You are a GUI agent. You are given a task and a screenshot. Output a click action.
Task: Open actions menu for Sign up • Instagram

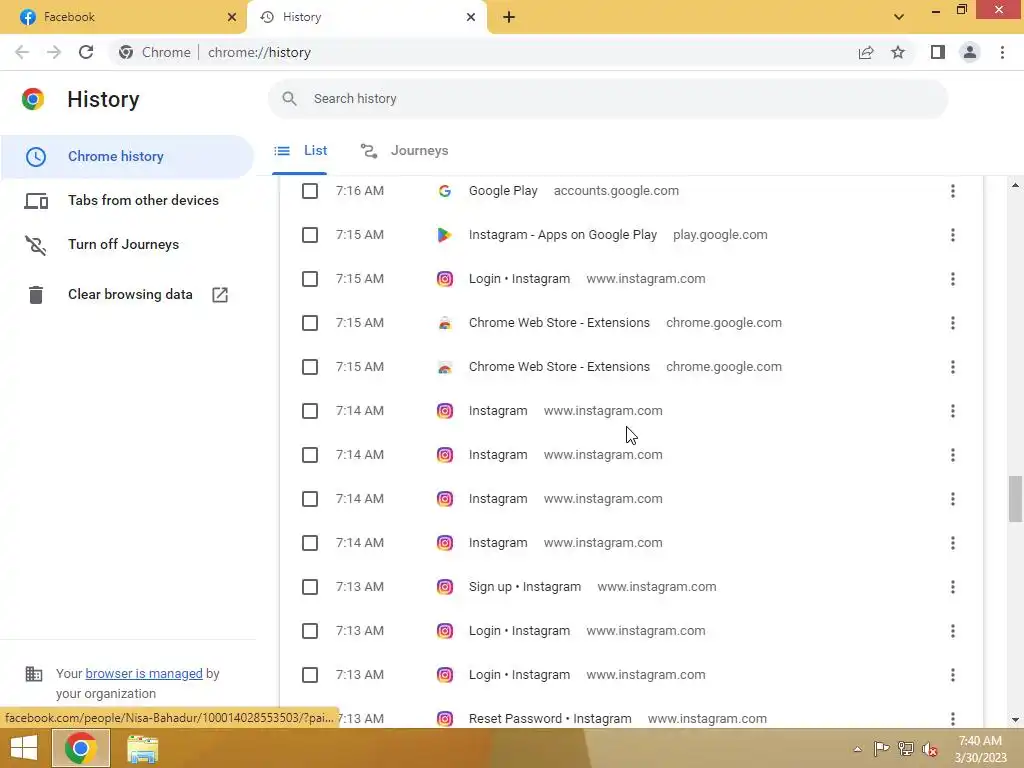(x=953, y=586)
